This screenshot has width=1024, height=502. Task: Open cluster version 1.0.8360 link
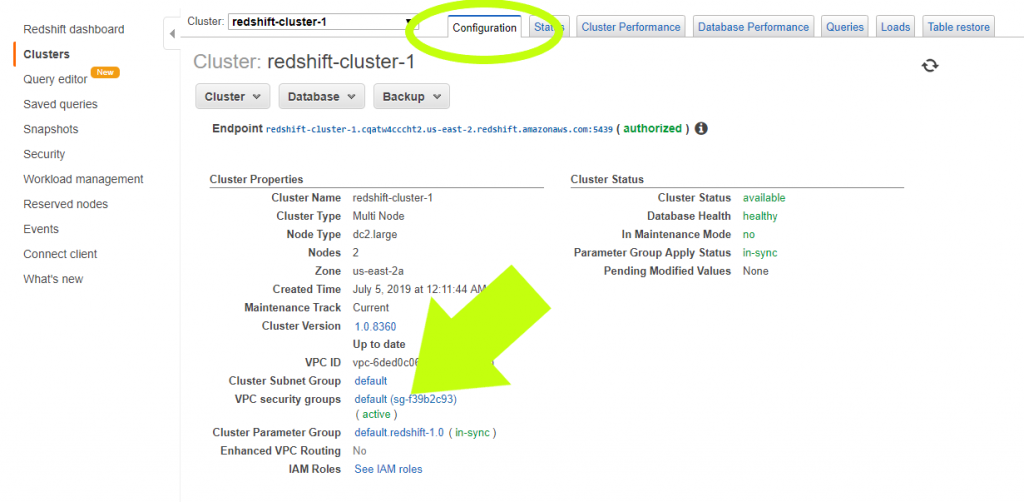(x=375, y=326)
